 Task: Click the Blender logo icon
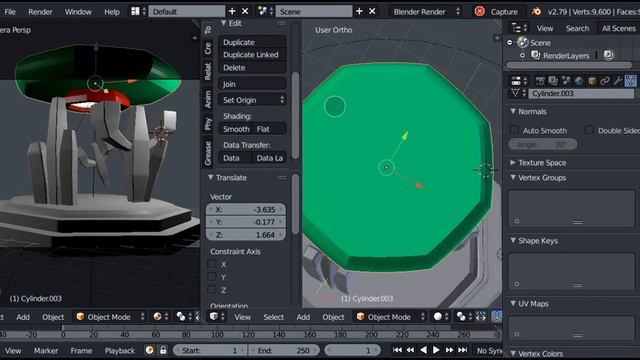click(536, 11)
